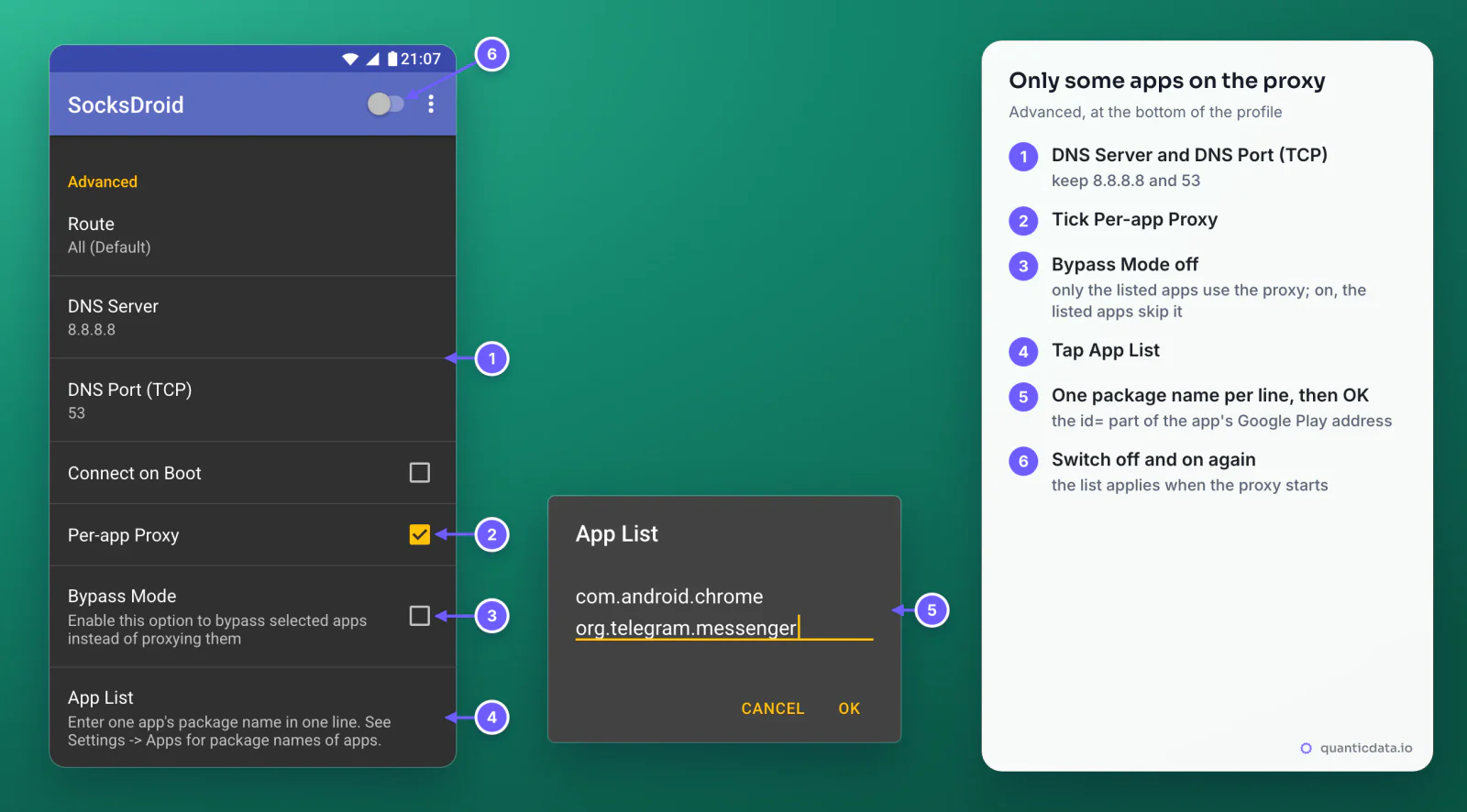
Task: Untick the Per-app Proxy checkbox
Action: [x=419, y=534]
